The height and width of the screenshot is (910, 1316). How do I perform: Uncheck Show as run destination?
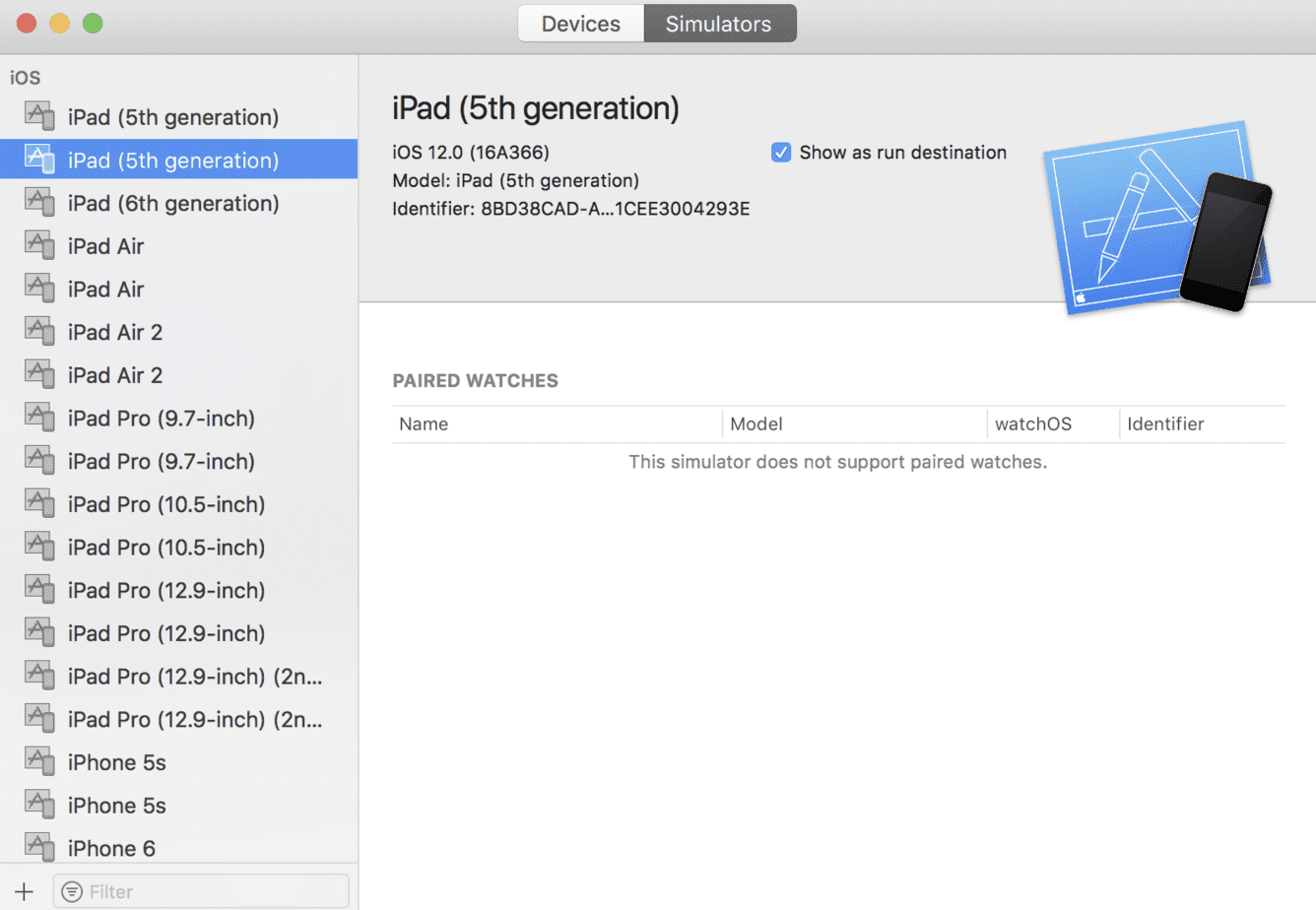point(781,153)
